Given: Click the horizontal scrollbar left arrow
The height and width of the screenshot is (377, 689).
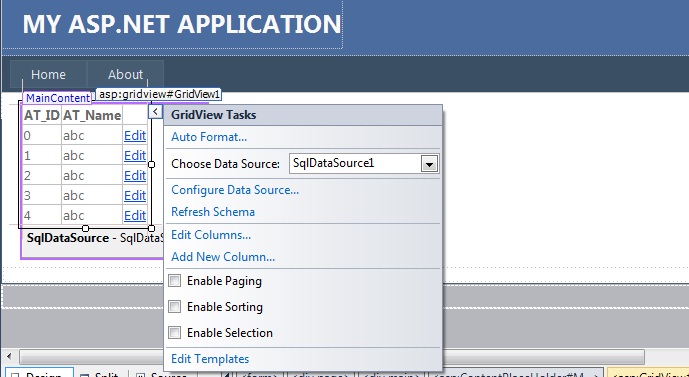Looking at the screenshot, I should (9, 356).
